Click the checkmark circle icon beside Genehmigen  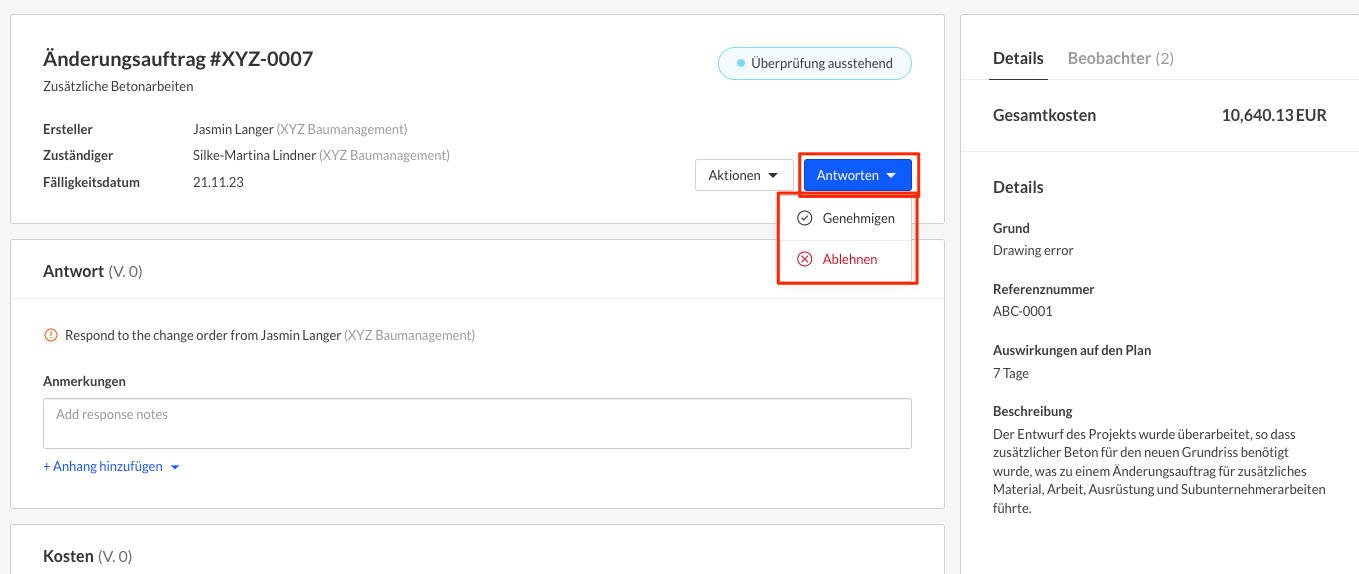pyautogui.click(x=804, y=218)
